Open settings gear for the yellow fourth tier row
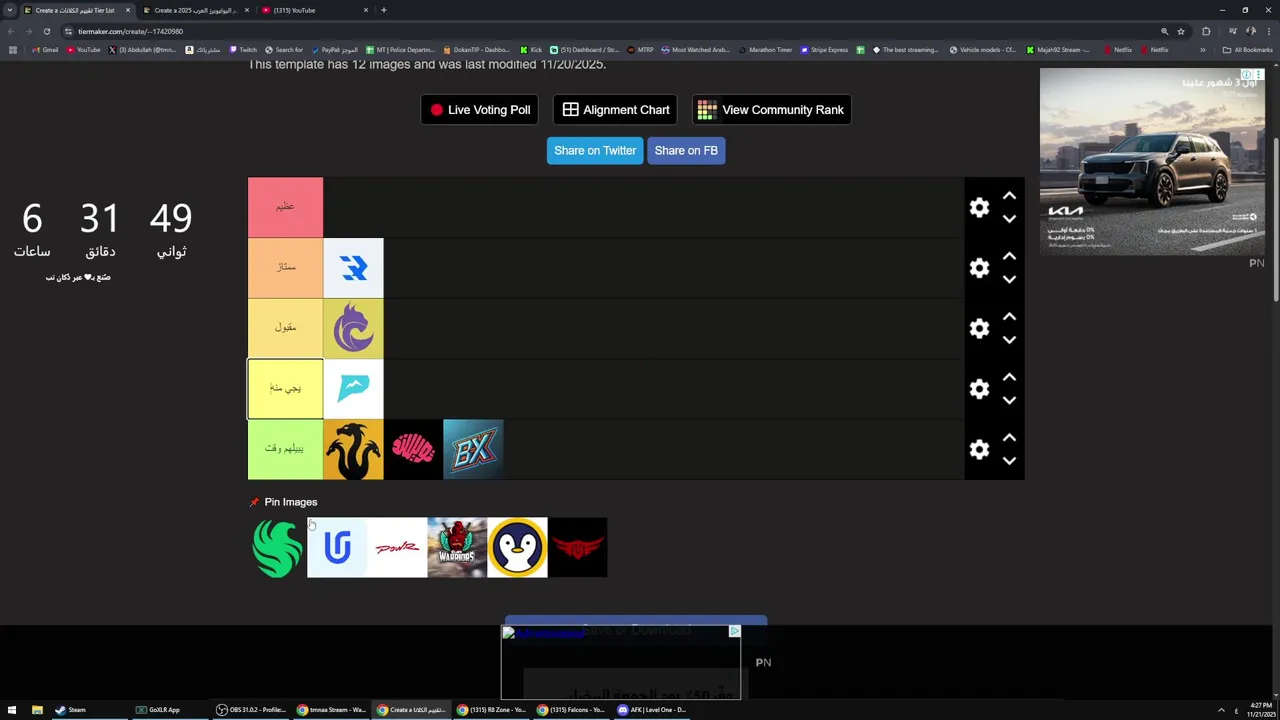The width and height of the screenshot is (1280, 720). (x=979, y=389)
